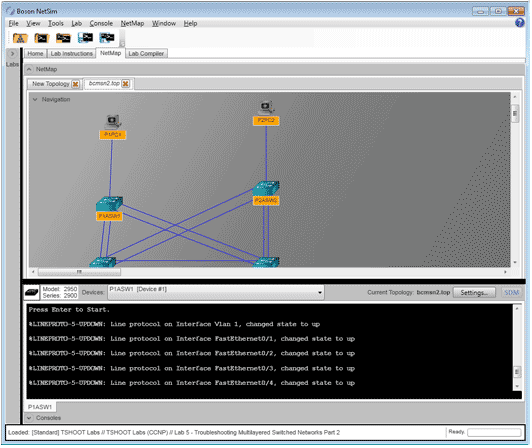Viewport: 532px width, 448px height.
Task: Close the bcmsn2.top tab
Action: [x=126, y=83]
